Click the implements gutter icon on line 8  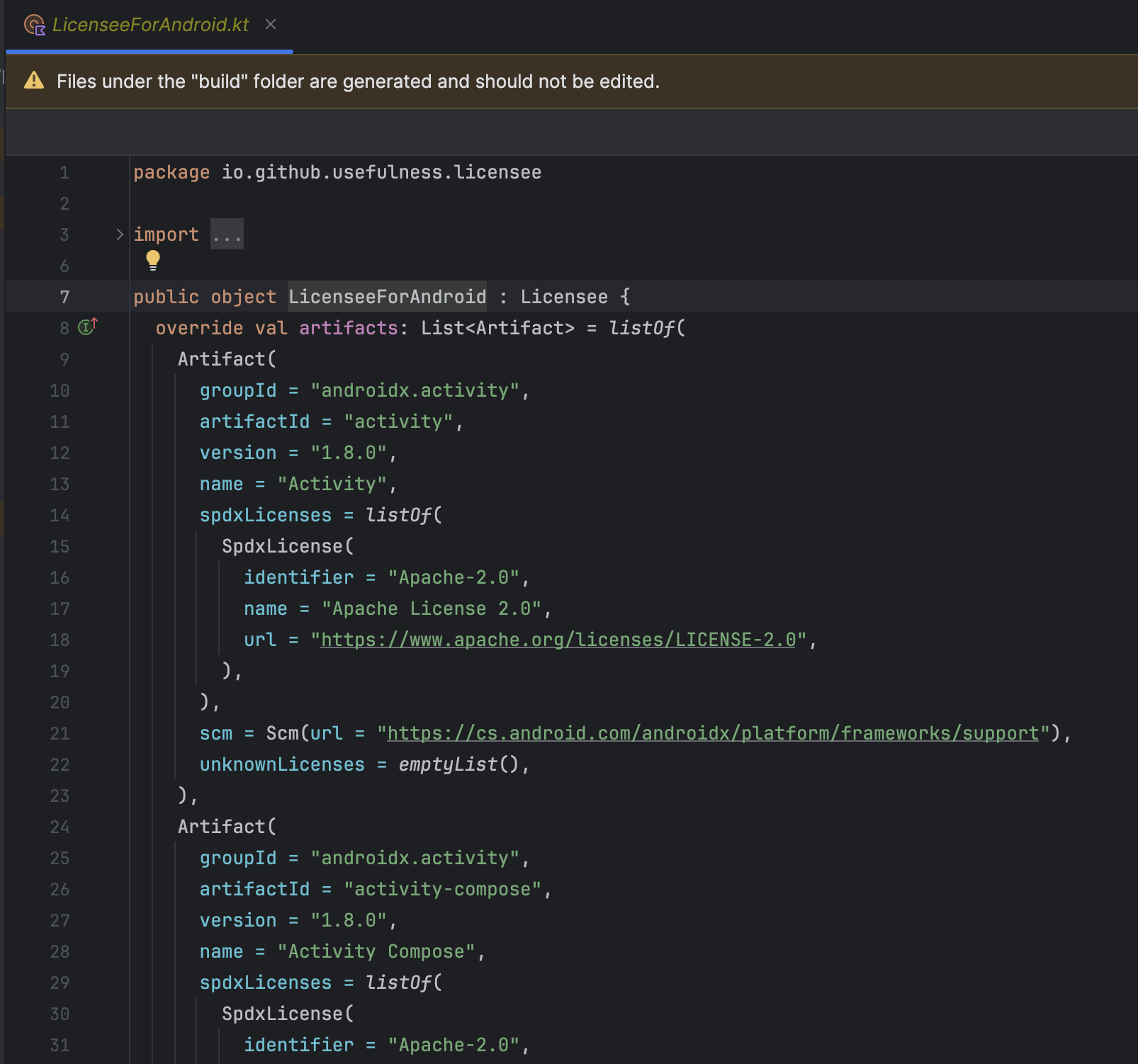88,327
